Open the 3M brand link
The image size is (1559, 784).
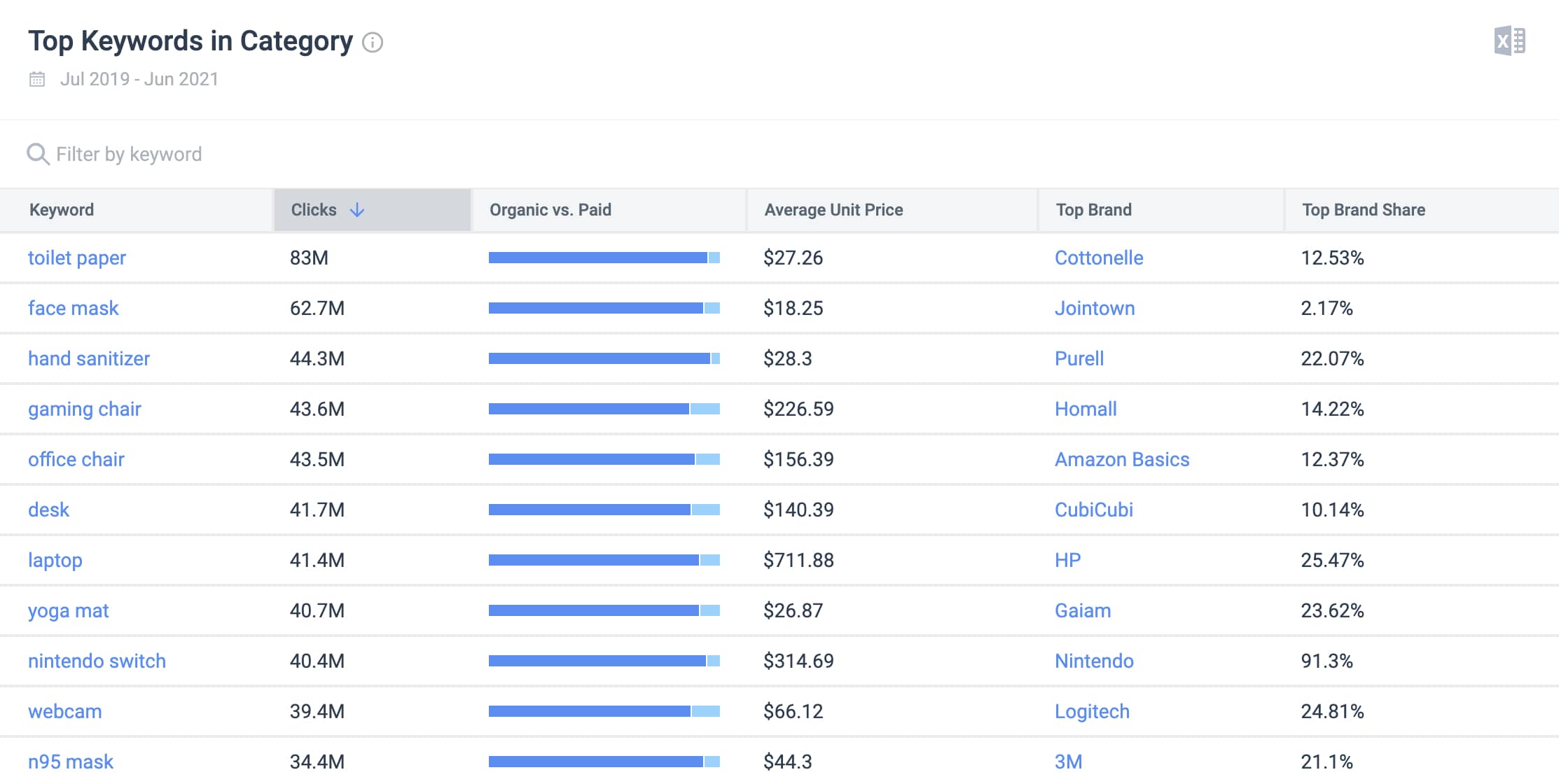coord(1069,762)
